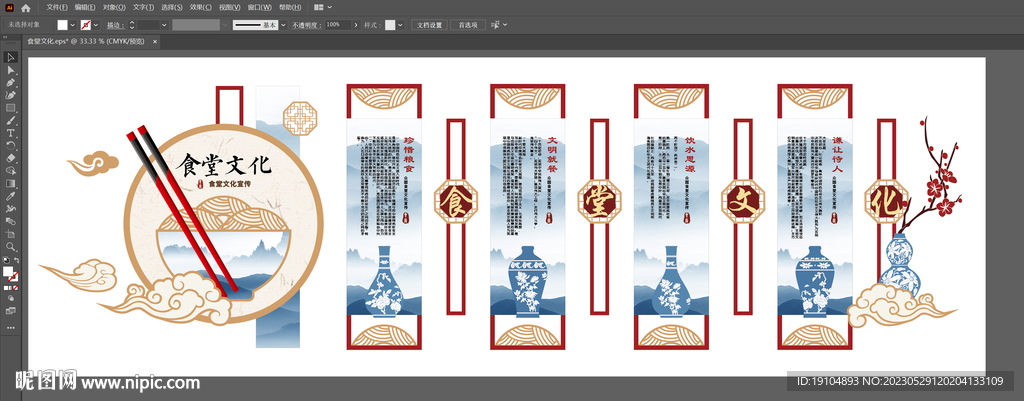Close the 食堂文化.eps tab
The height and width of the screenshot is (401, 1024).
[x=155, y=41]
